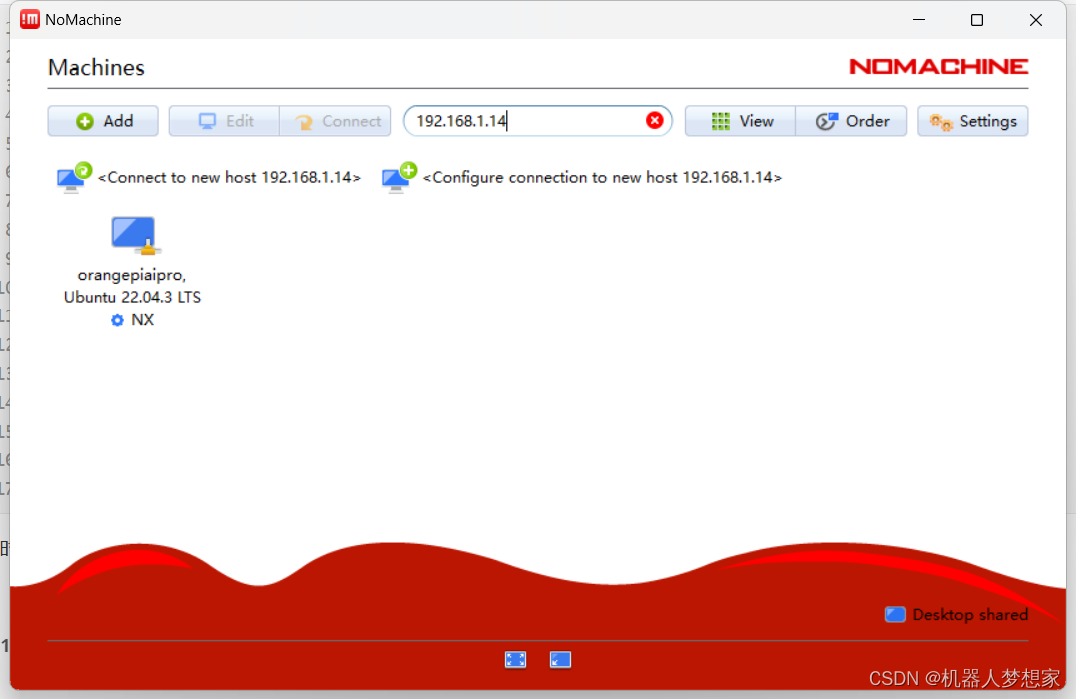This screenshot has height=699, width=1076.
Task: Click the Desktop shared label
Action: pyautogui.click(x=970, y=615)
